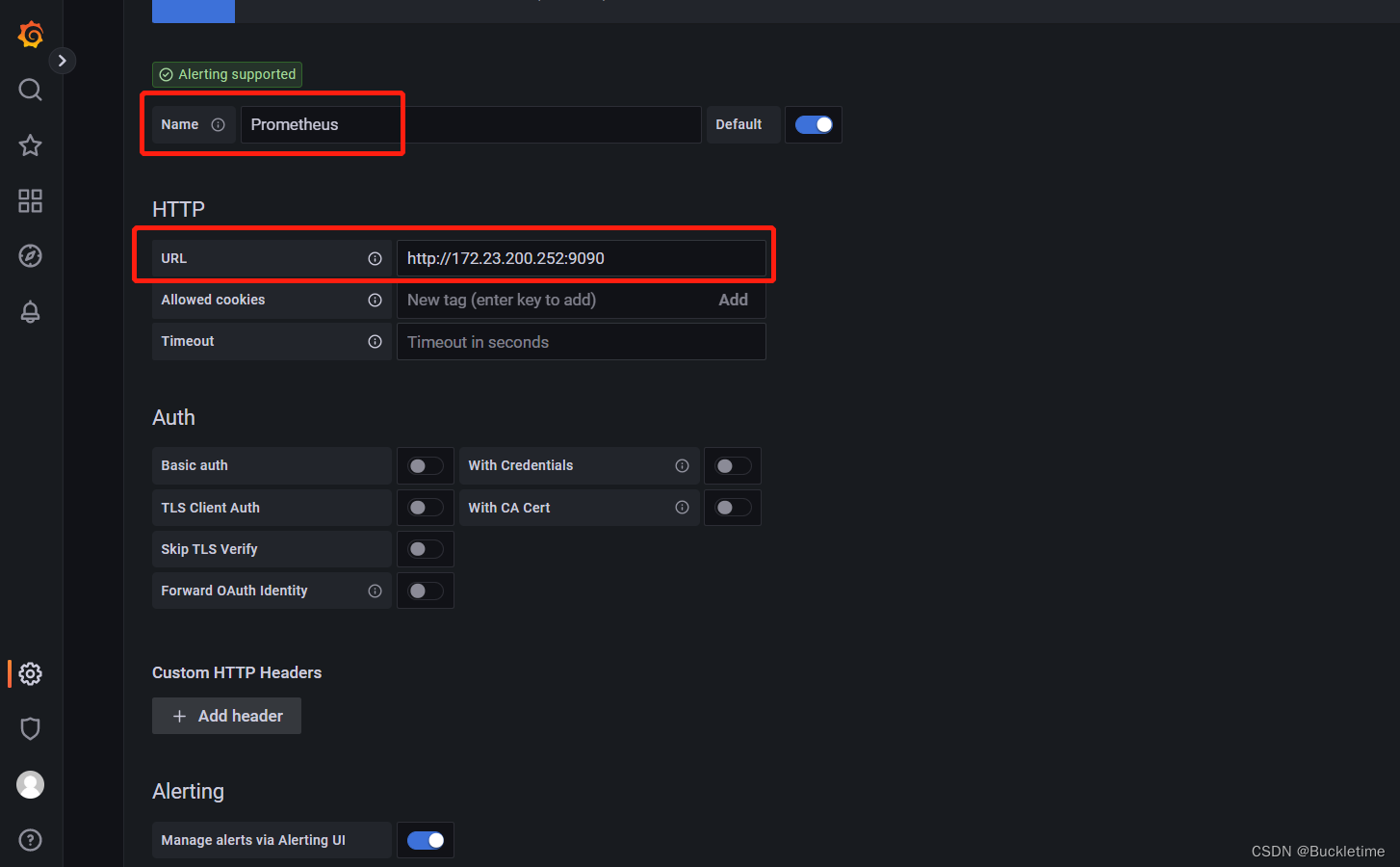Show info tooltip for Allowed cookies
Image resolution: width=1400 pixels, height=867 pixels.
pos(376,300)
